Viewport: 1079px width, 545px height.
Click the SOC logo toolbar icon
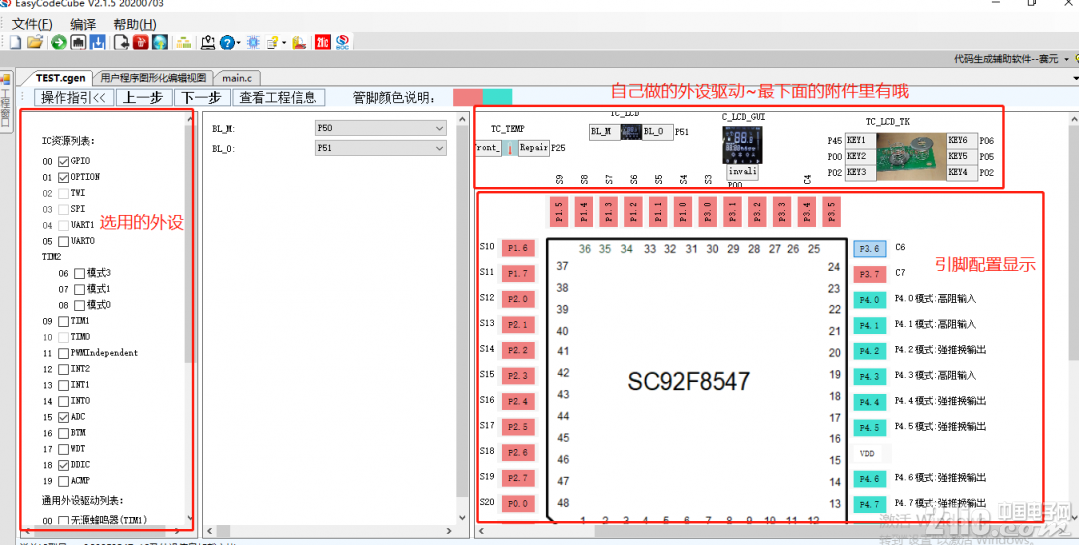[342, 43]
